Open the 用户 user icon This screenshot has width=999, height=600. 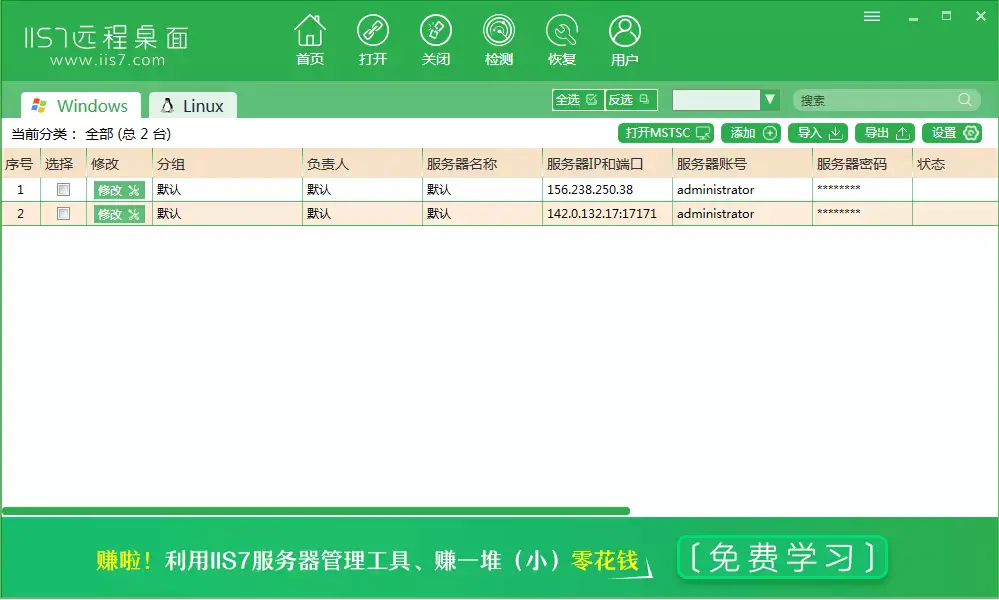pyautogui.click(x=624, y=40)
